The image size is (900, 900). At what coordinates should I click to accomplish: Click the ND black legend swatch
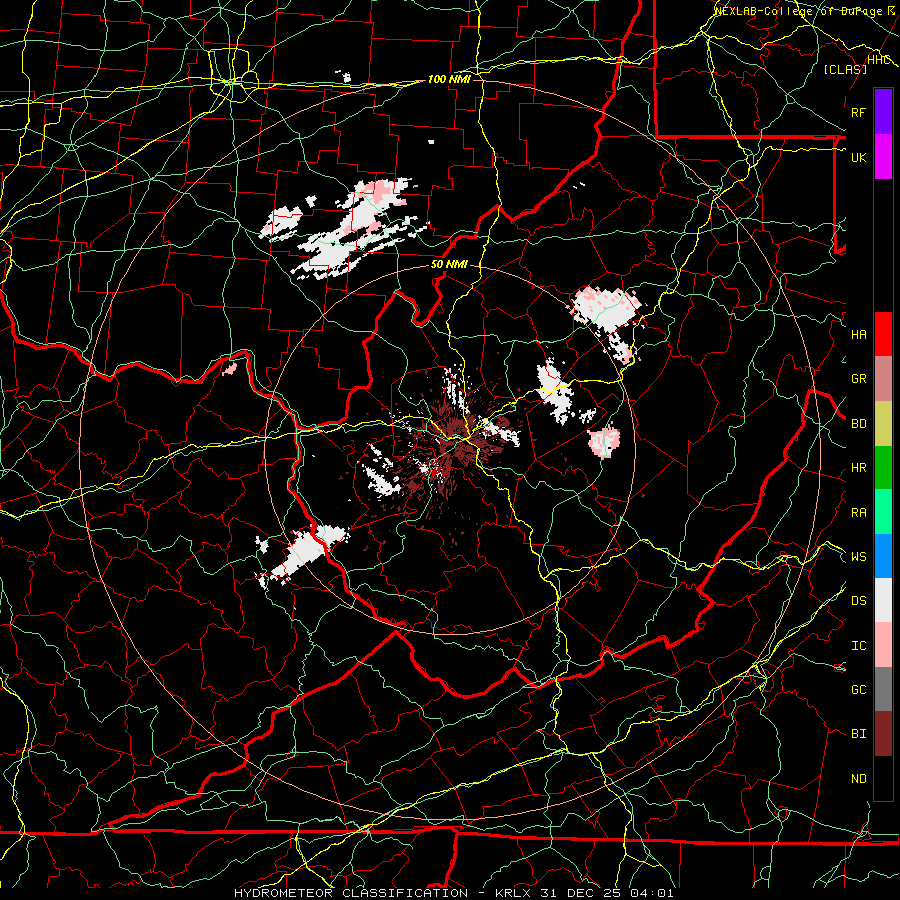tap(883, 778)
